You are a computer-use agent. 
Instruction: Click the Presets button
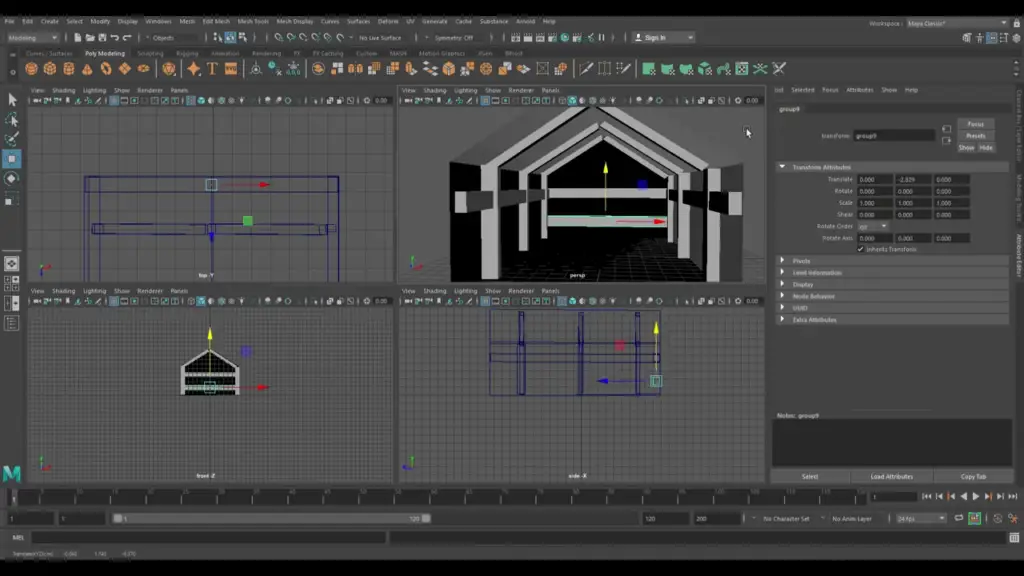pos(975,136)
